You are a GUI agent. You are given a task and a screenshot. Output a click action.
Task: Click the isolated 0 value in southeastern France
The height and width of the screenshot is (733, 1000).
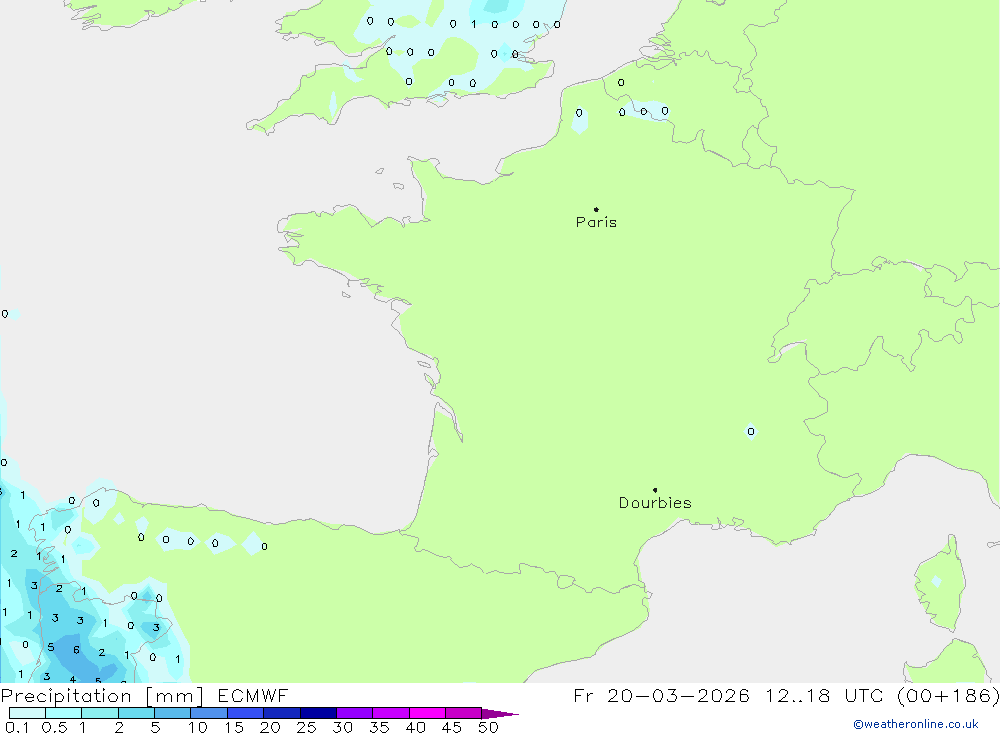pyautogui.click(x=751, y=432)
